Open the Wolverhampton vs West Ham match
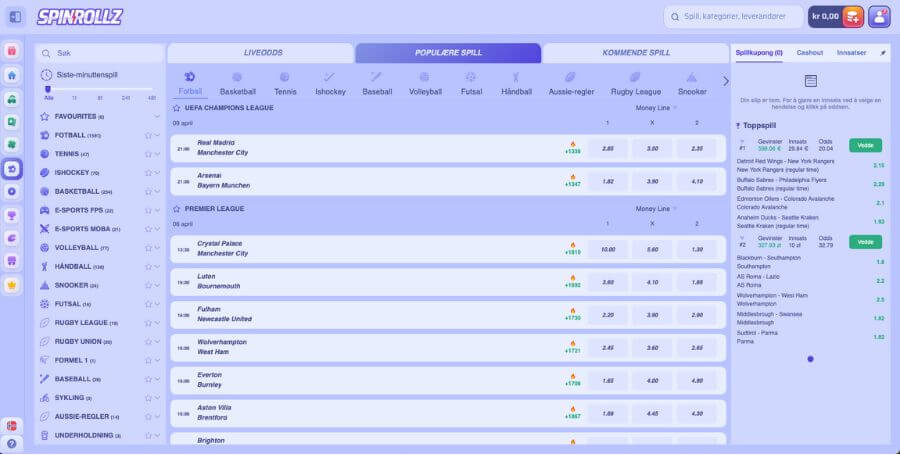The height and width of the screenshot is (455, 900). (448, 348)
